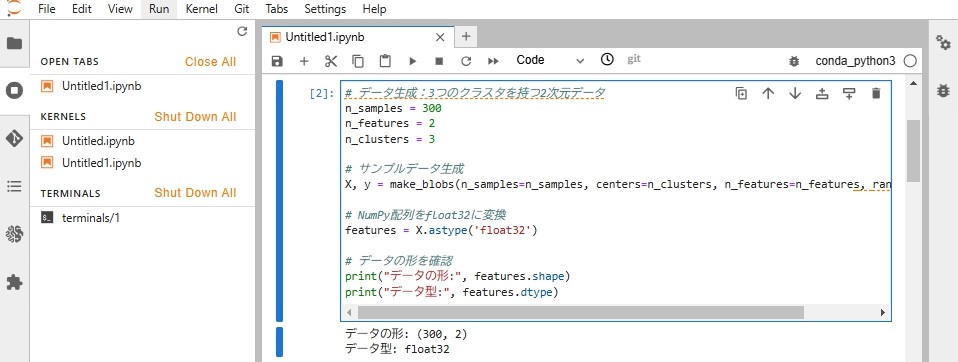This screenshot has width=958, height=362.
Task: Move the cell up with arrow icon
Action: tap(768, 93)
